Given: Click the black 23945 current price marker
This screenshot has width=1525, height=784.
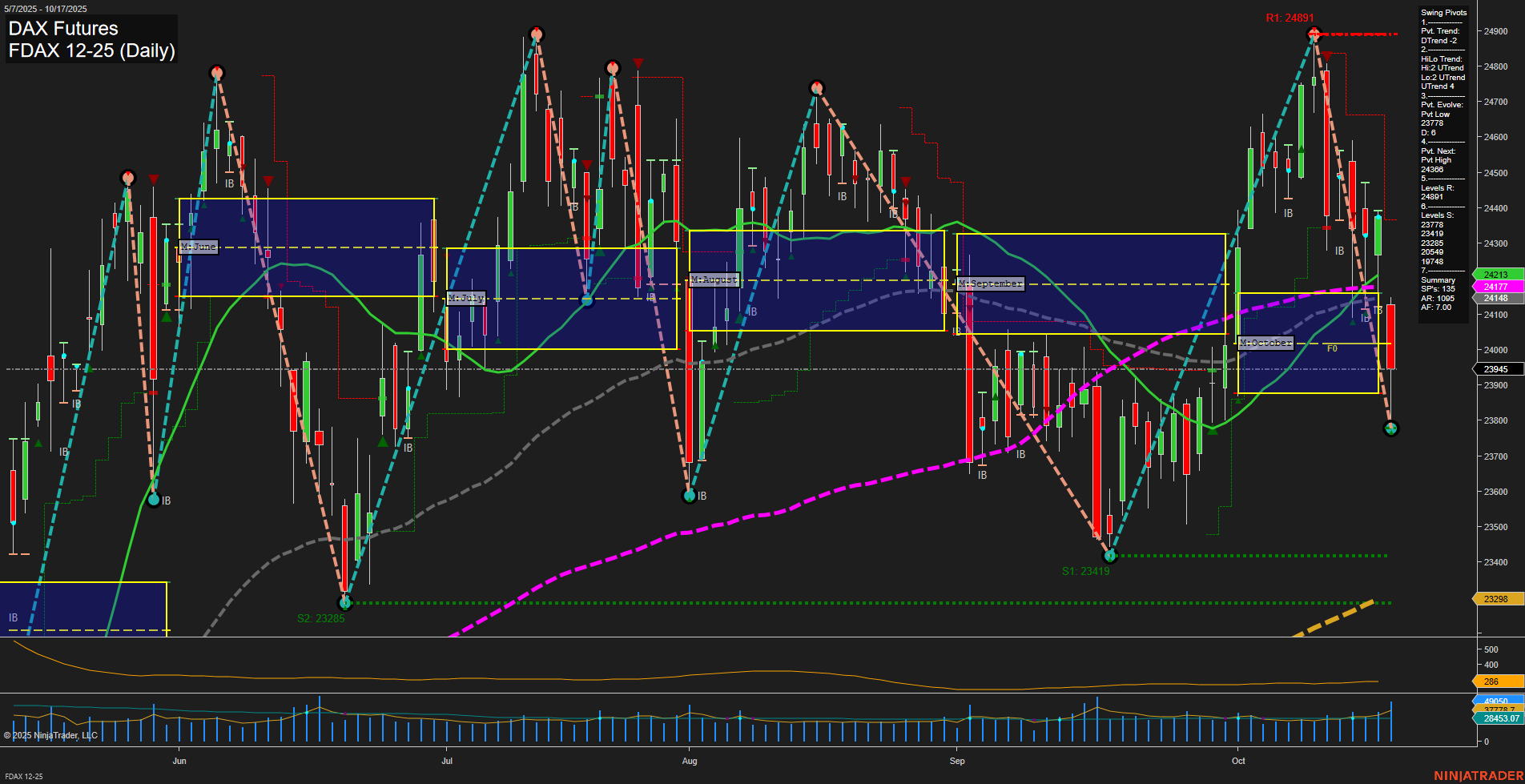Looking at the screenshot, I should click(1495, 368).
